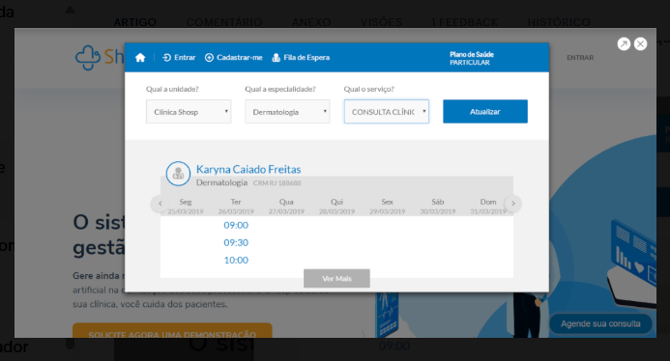670x361 pixels.
Task: Switch to the 1 FEEDBACK tab
Action: coord(464,22)
